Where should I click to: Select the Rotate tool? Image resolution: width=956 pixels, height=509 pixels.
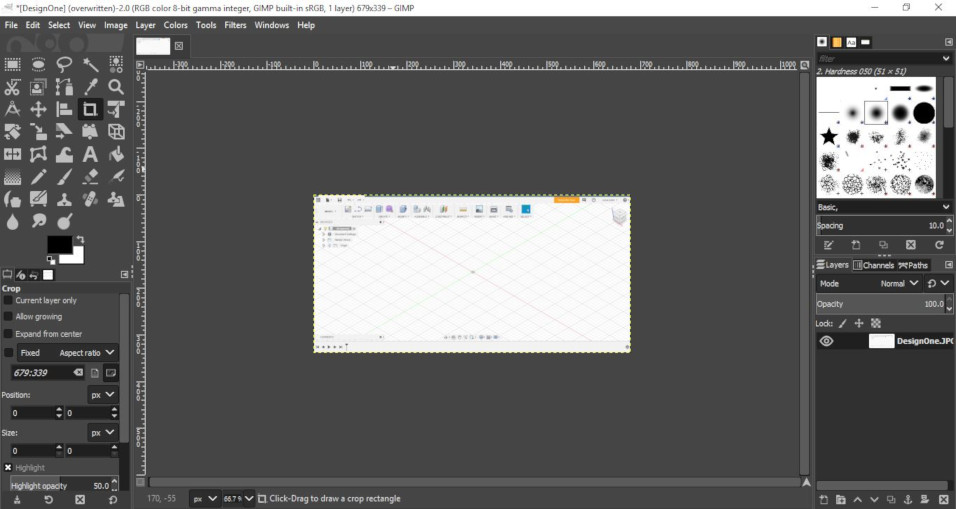tap(12, 132)
